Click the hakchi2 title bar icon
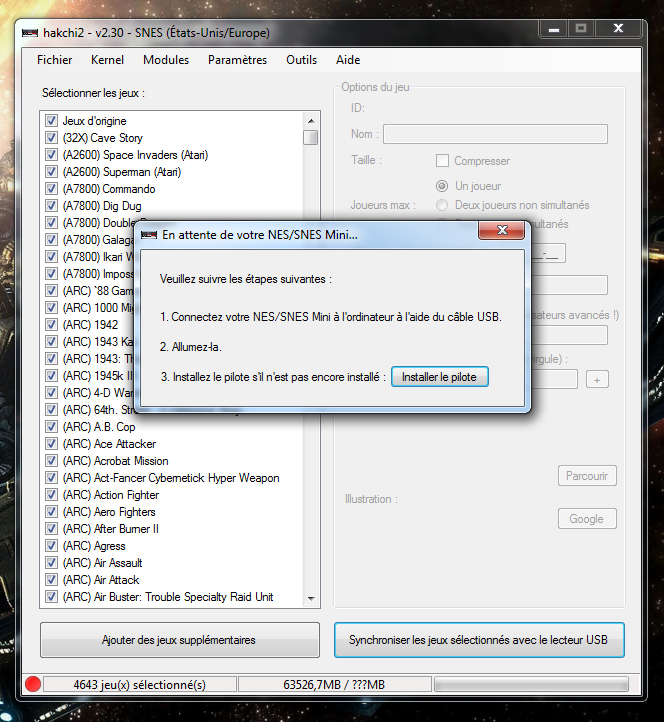 [x=30, y=33]
